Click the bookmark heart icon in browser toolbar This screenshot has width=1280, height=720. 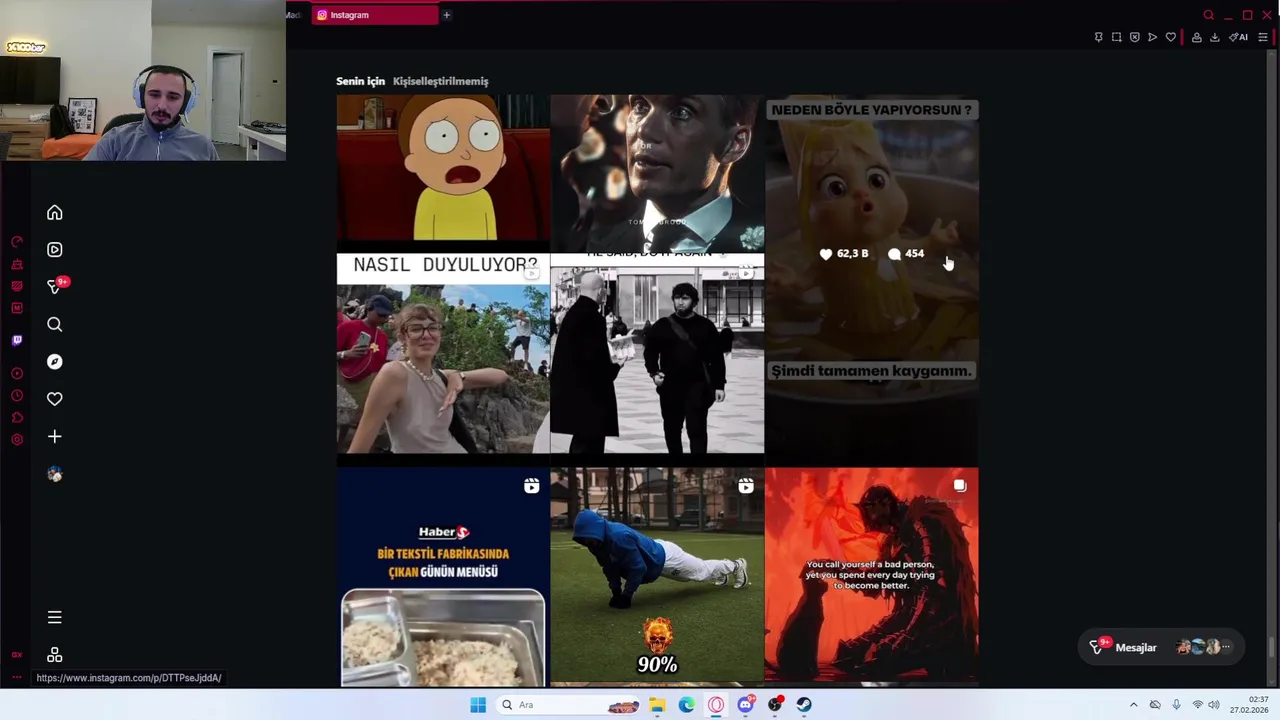tap(1171, 37)
